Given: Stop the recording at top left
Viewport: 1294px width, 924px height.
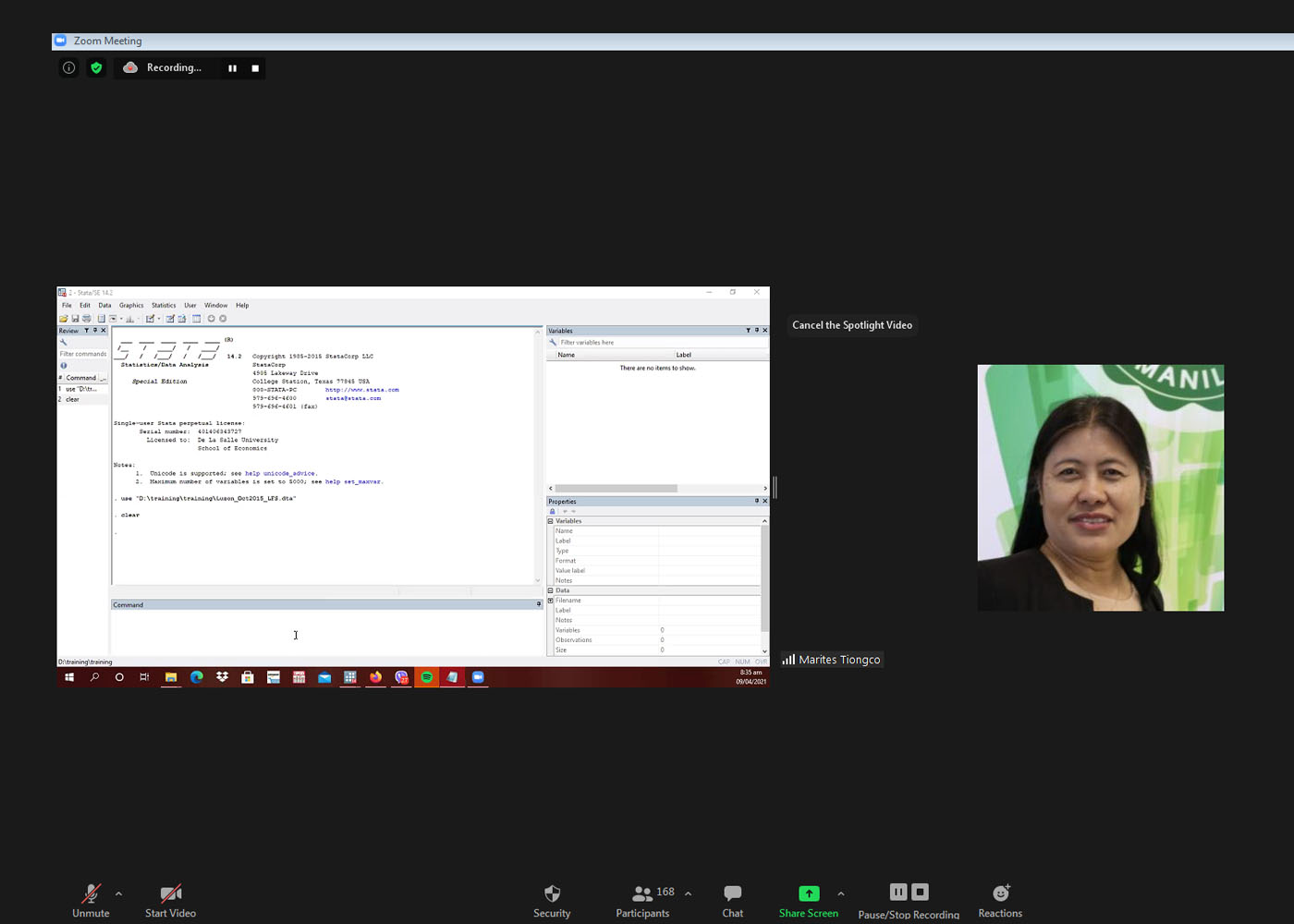Looking at the screenshot, I should [x=255, y=67].
